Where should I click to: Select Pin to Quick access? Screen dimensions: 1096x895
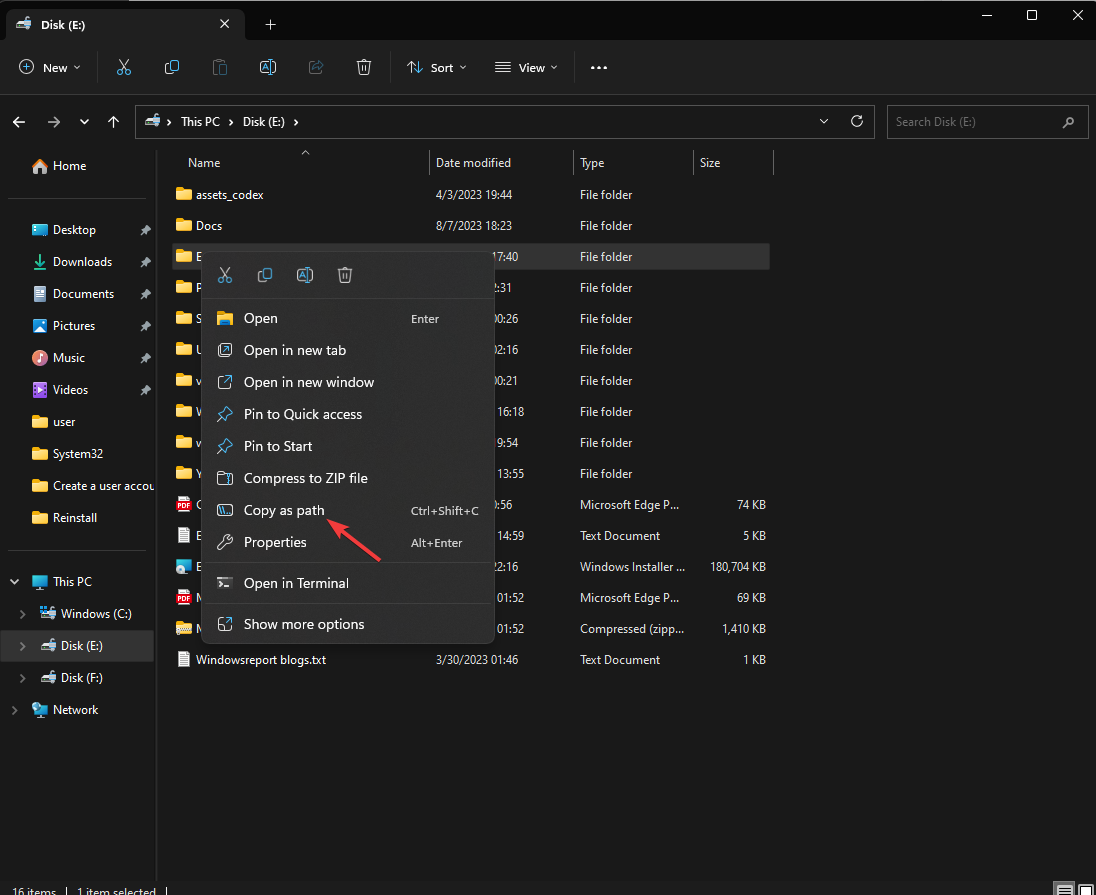click(x=348, y=415)
